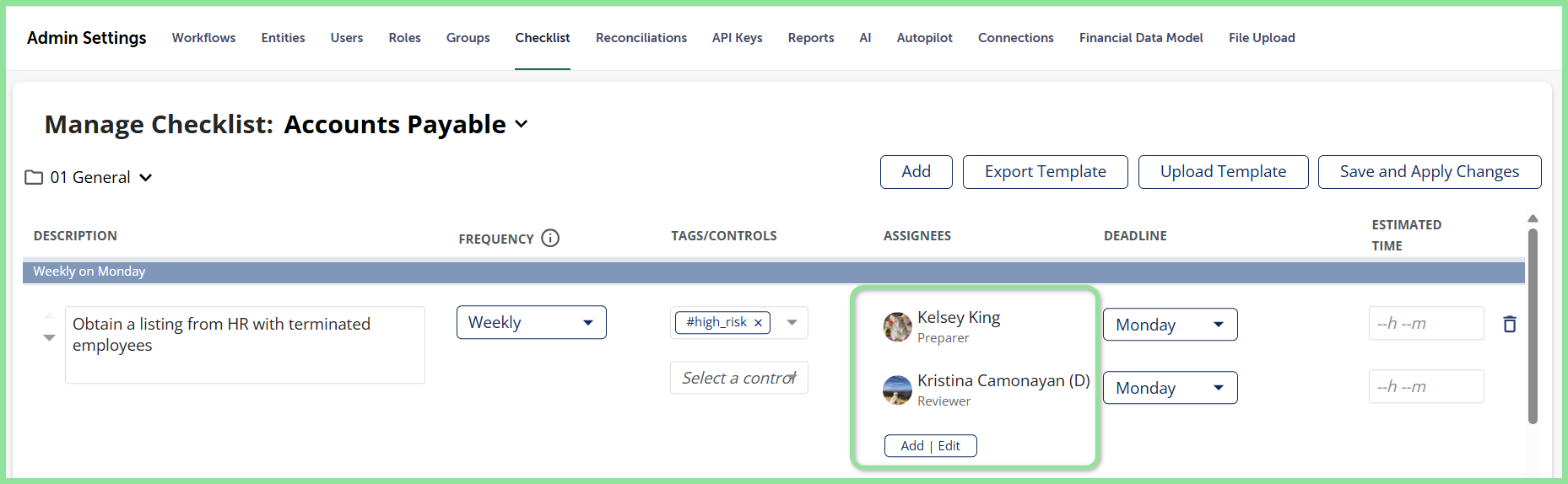Image resolution: width=1568 pixels, height=484 pixels.
Task: Open the Autopilot tab
Action: click(x=925, y=37)
